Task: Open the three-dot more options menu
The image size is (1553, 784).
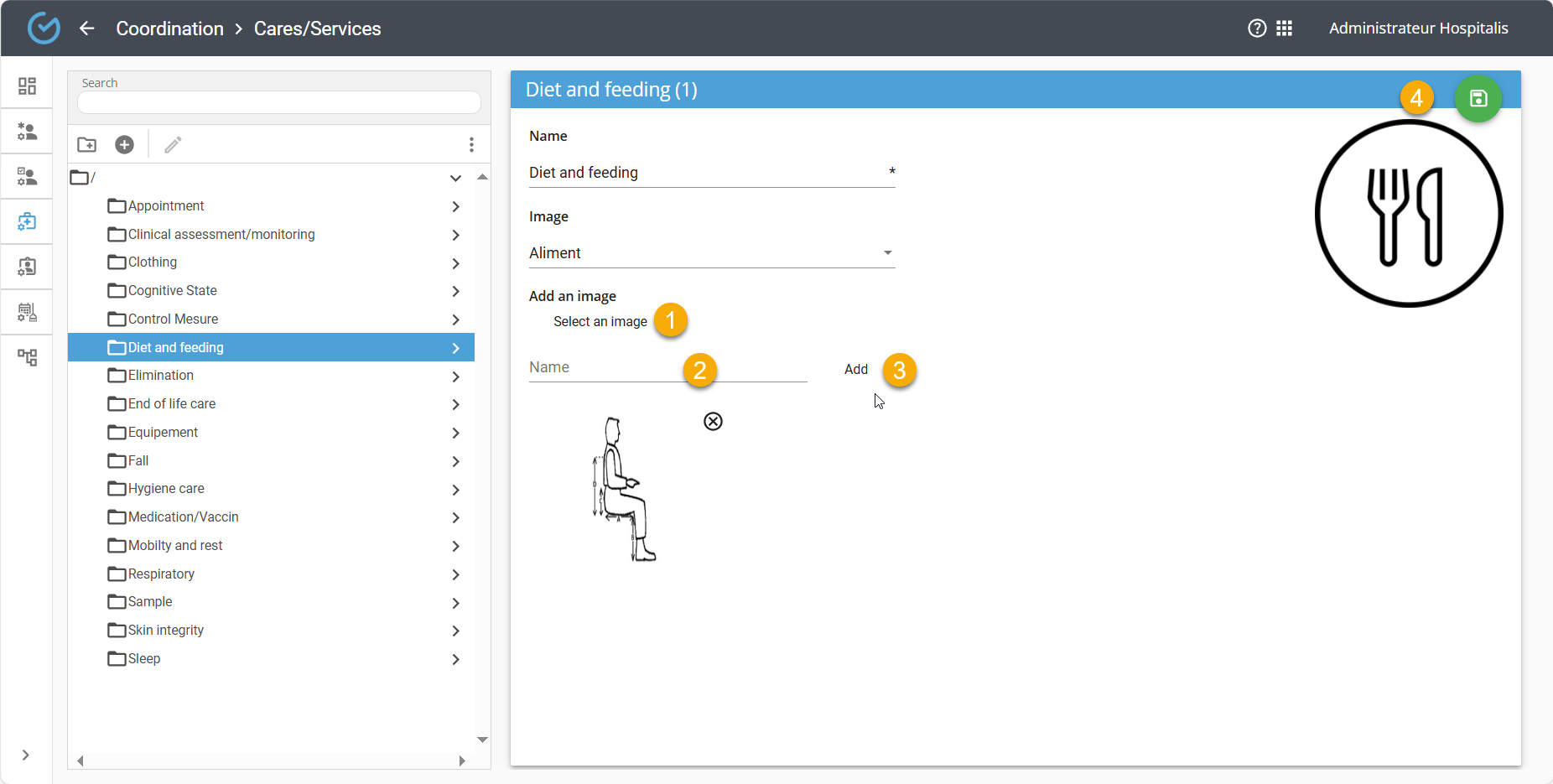Action: [x=471, y=145]
